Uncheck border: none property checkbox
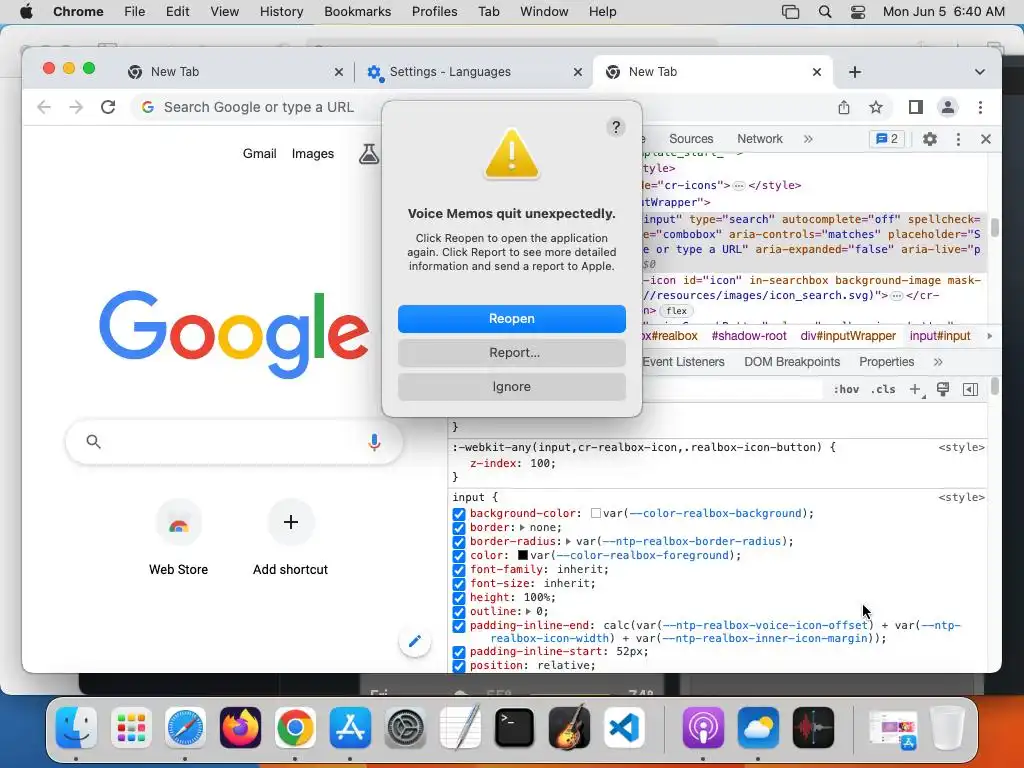The height and width of the screenshot is (768, 1024). point(459,528)
